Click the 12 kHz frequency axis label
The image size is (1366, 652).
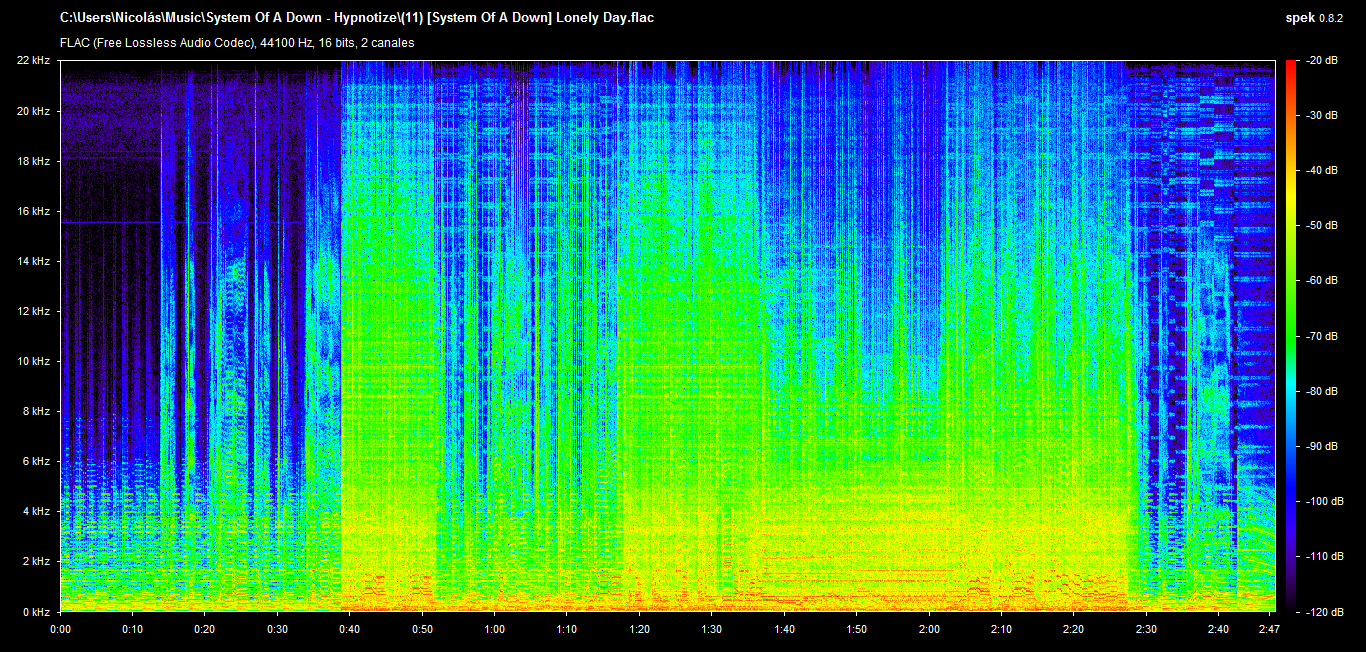click(x=33, y=311)
